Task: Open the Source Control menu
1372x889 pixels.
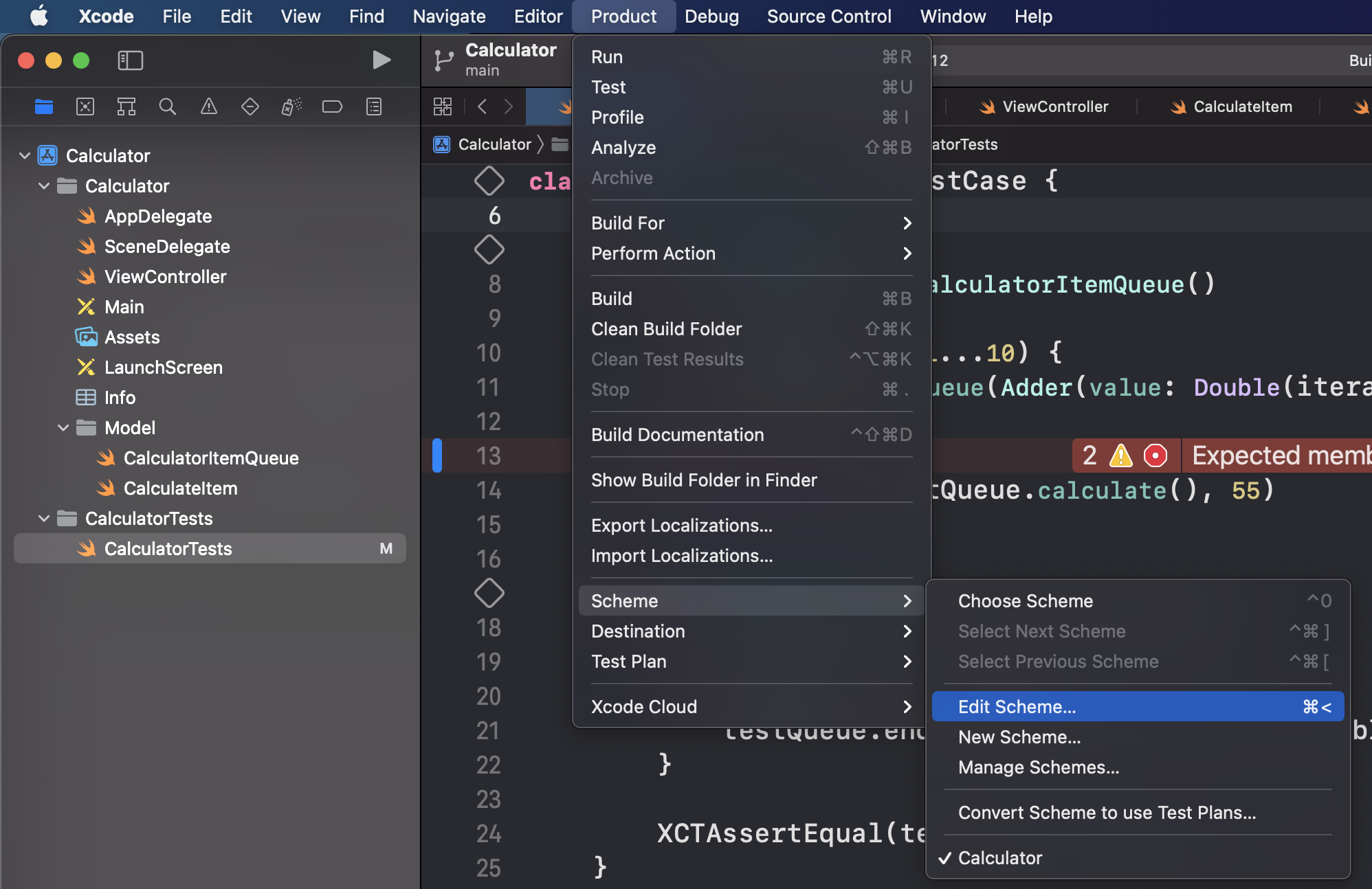Action: [829, 16]
